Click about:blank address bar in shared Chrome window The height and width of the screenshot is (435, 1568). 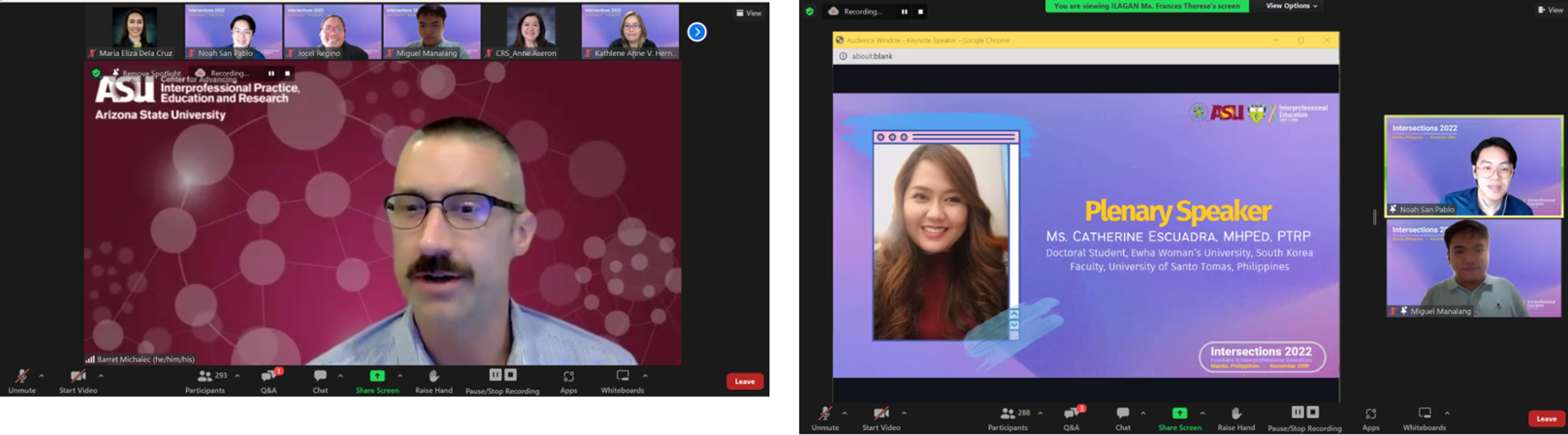(x=1086, y=57)
